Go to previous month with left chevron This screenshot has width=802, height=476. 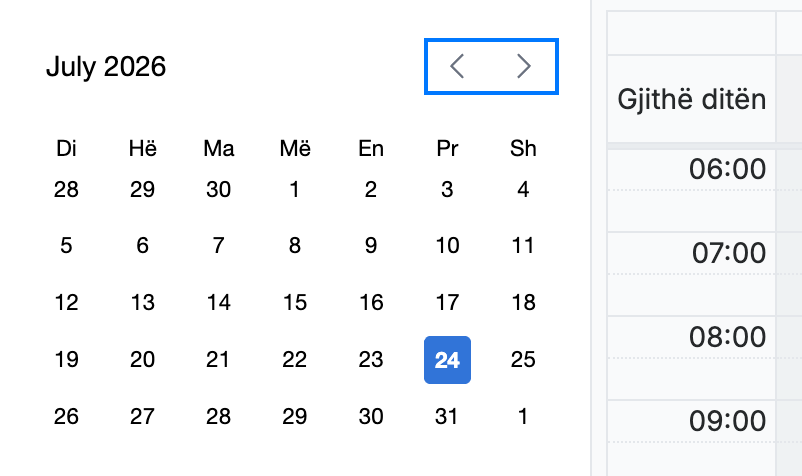click(x=457, y=66)
